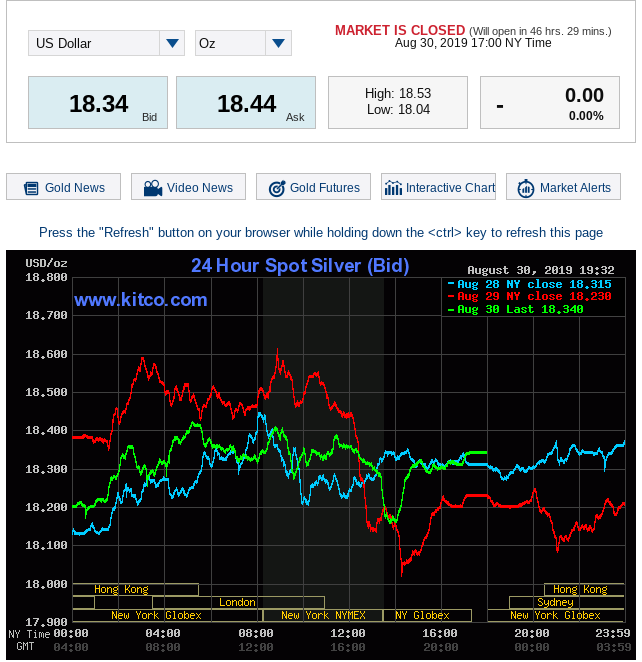
Task: Click the Aug 28 NY close 18.315 legend
Action: [x=529, y=284]
